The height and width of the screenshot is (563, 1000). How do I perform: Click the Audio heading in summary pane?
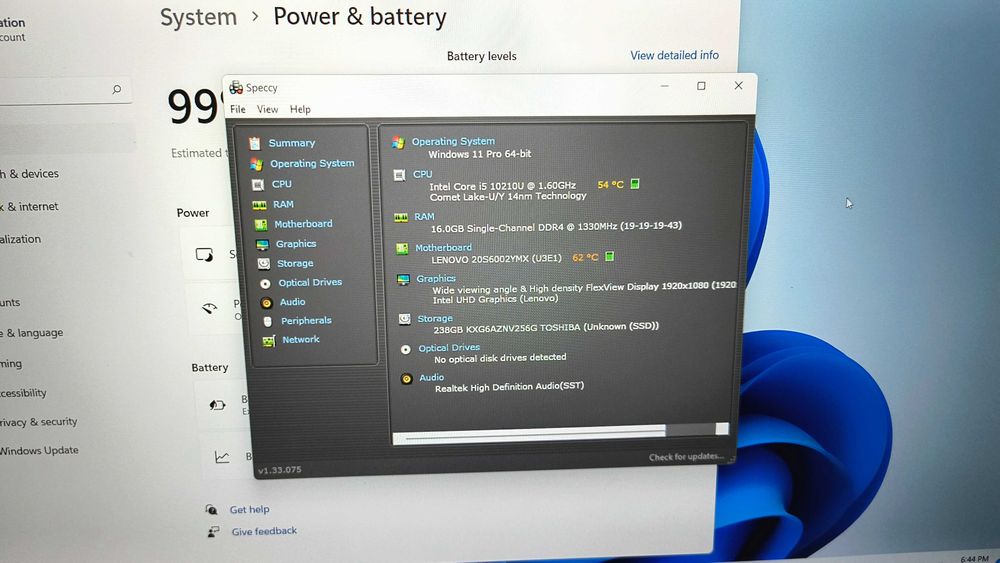click(x=431, y=377)
